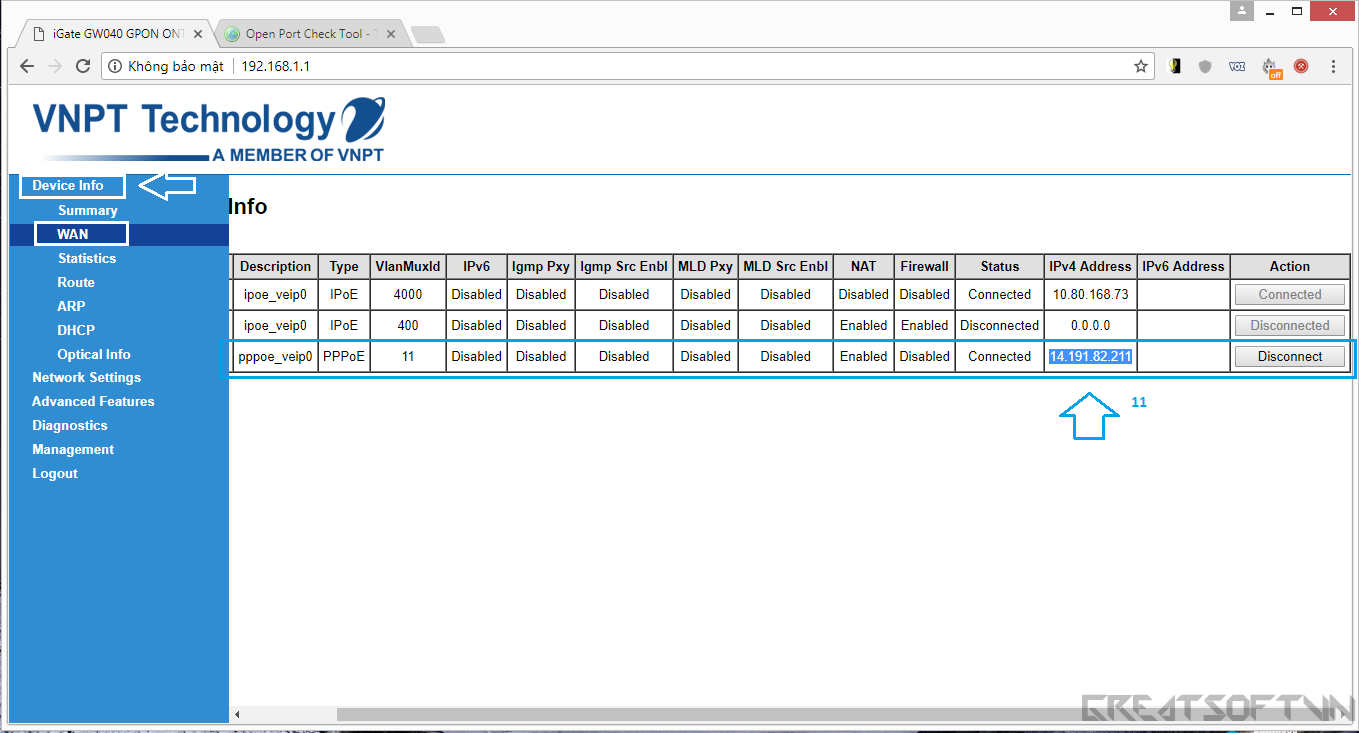
Task: Click the PPPoE type cell
Action: pyautogui.click(x=344, y=356)
